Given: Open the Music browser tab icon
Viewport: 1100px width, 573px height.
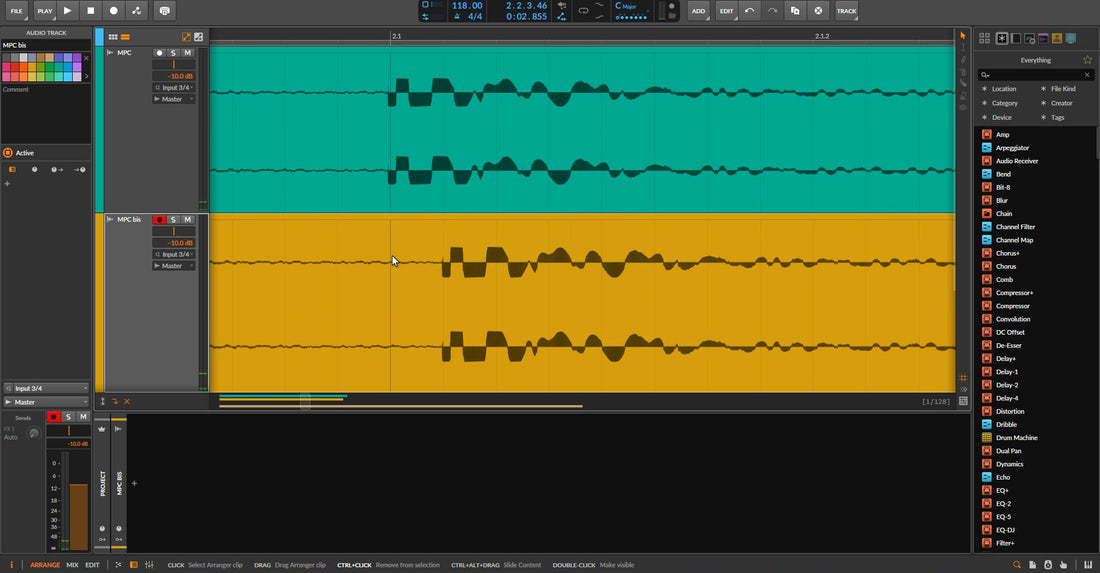Looking at the screenshot, I should [x=1043, y=38].
